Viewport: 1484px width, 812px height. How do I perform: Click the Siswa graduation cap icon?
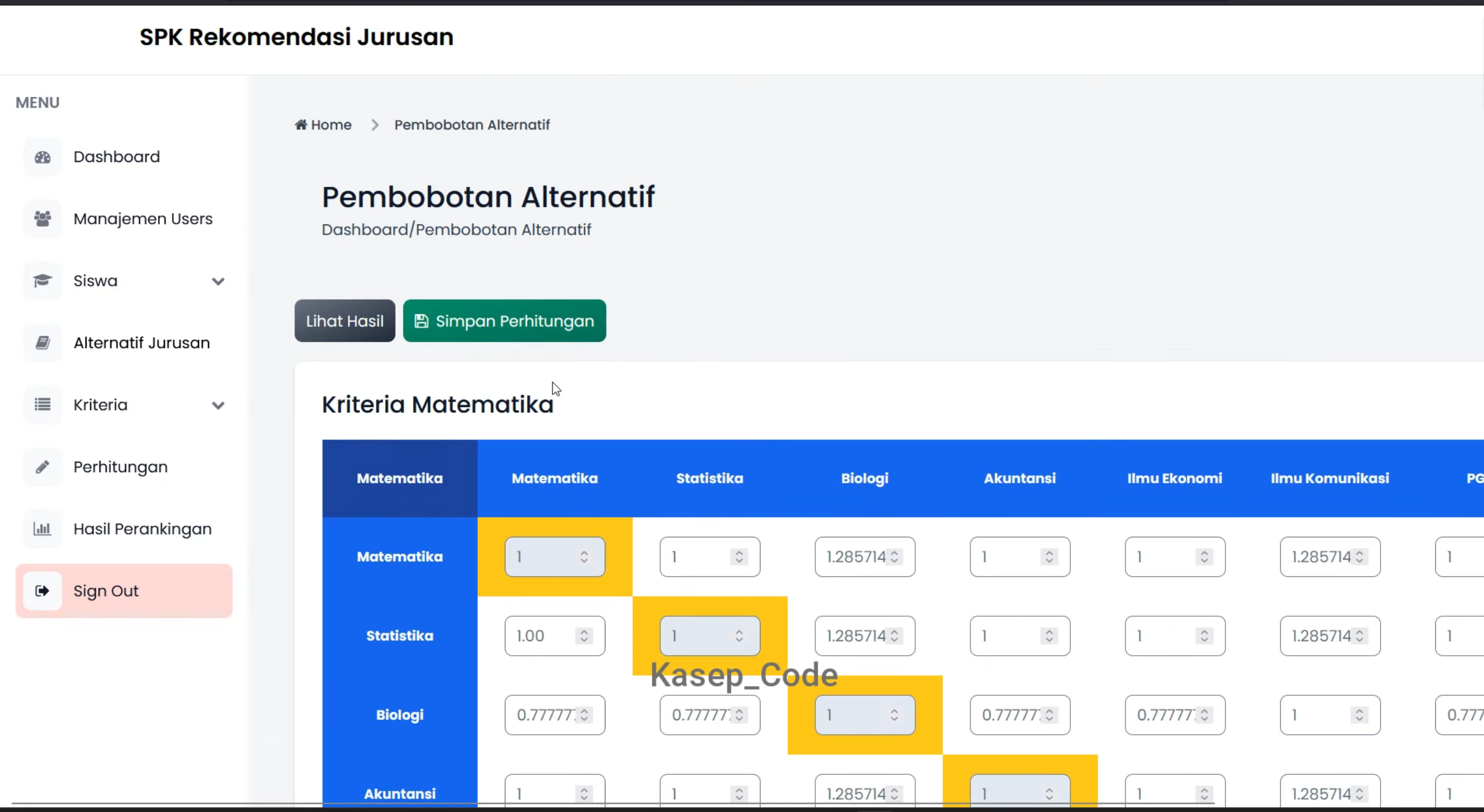click(x=42, y=281)
